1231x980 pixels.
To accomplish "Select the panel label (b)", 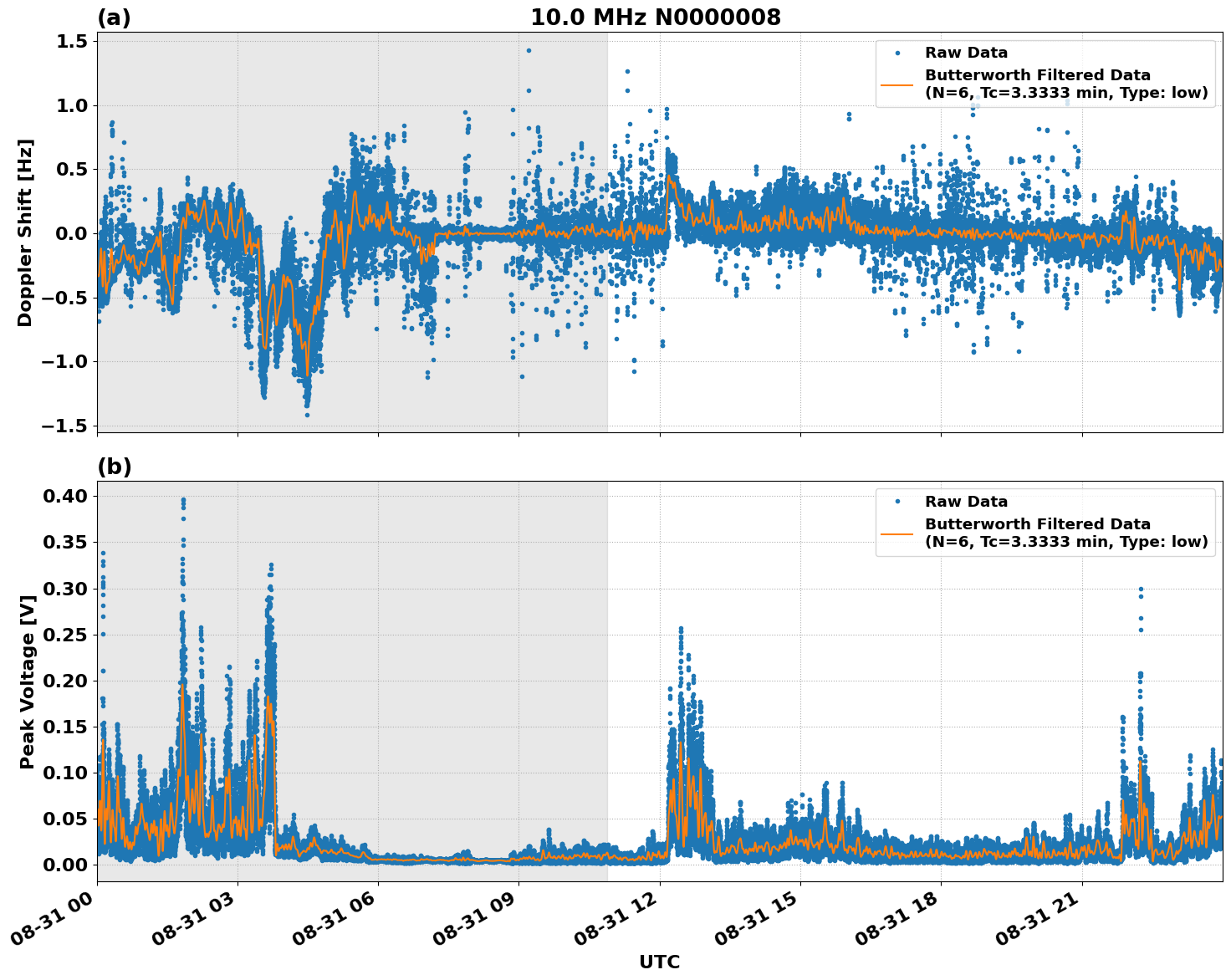I will [x=115, y=465].
